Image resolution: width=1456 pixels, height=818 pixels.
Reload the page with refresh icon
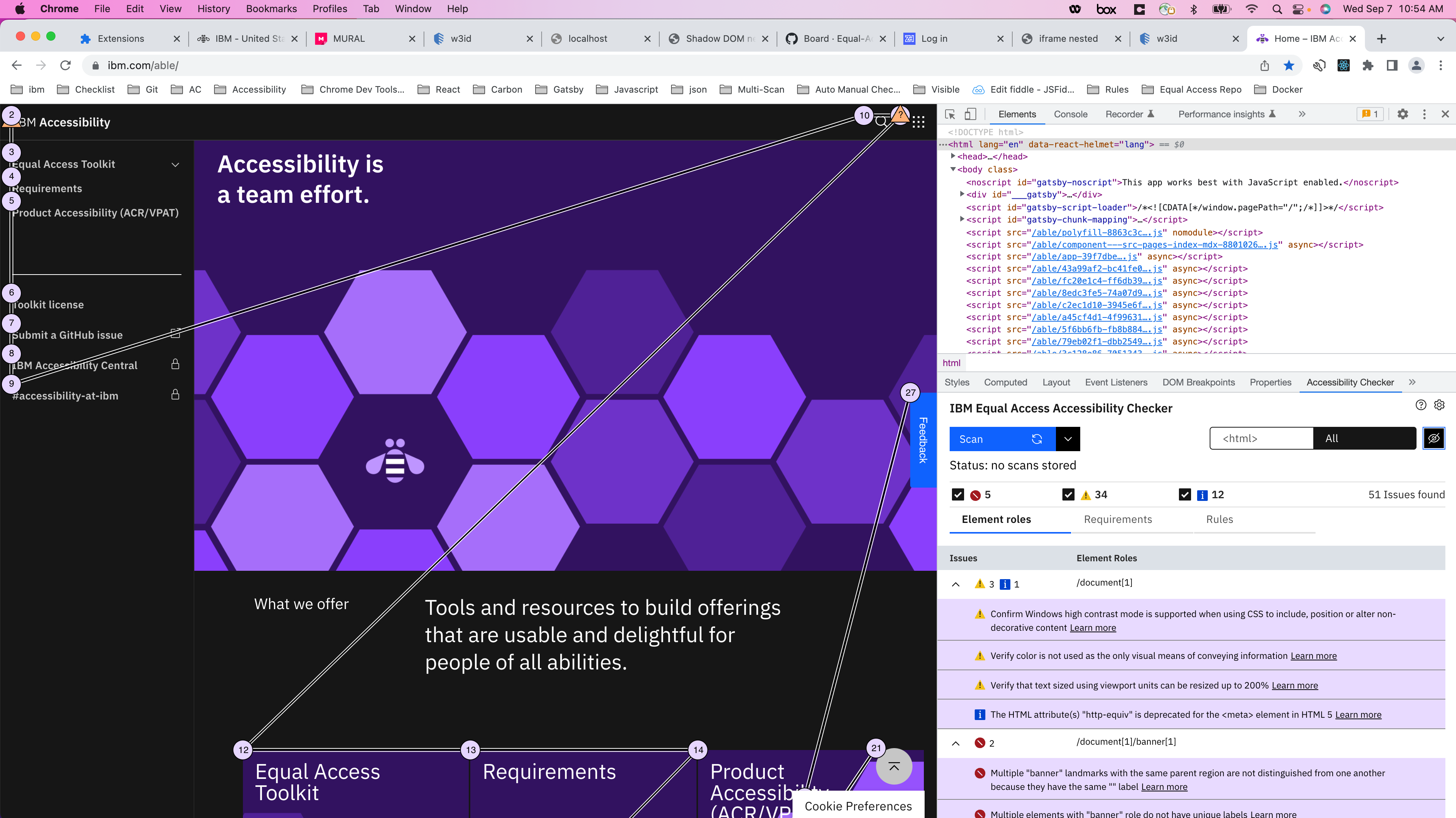point(66,66)
